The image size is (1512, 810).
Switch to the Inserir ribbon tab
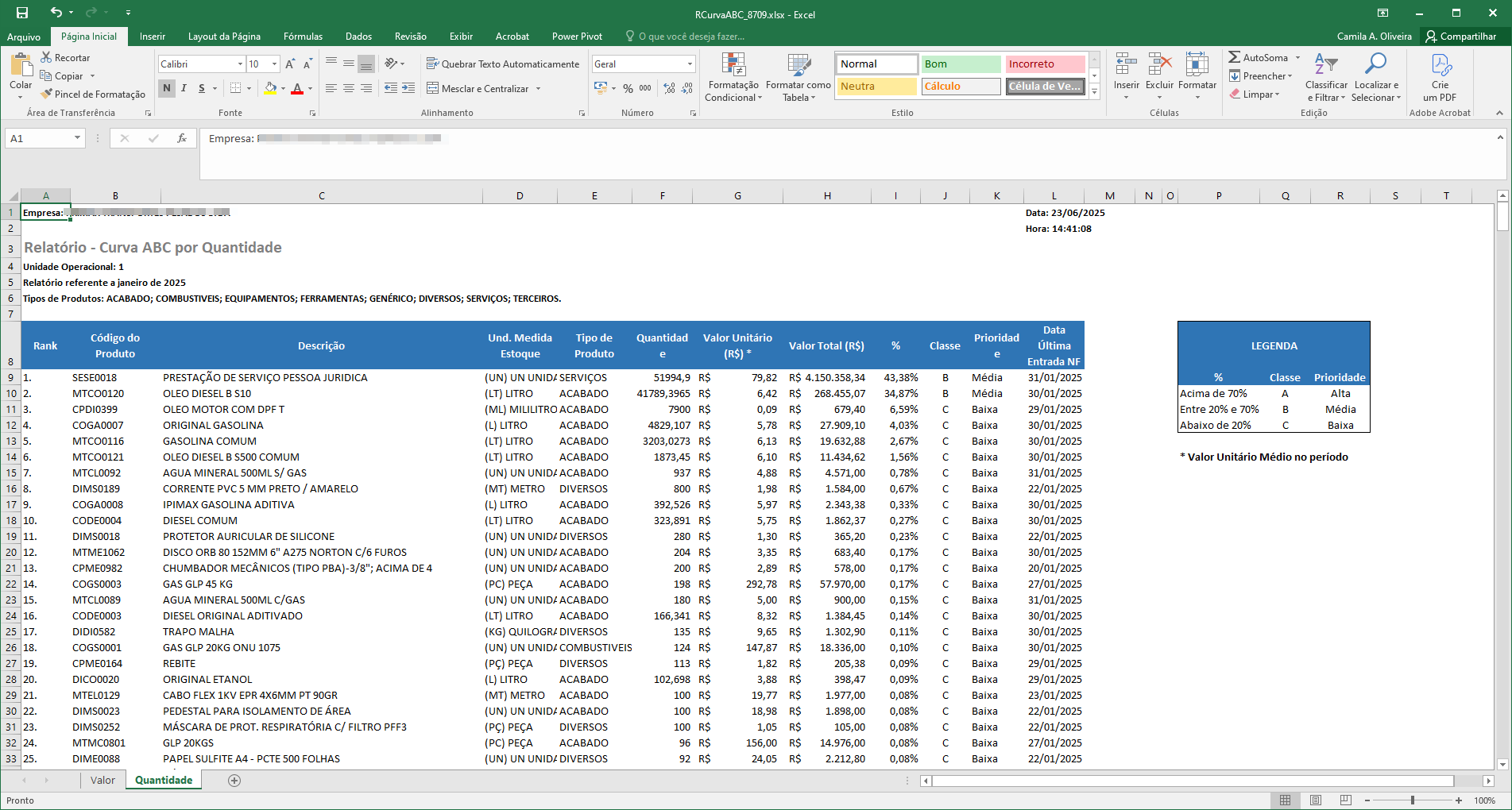[153, 37]
